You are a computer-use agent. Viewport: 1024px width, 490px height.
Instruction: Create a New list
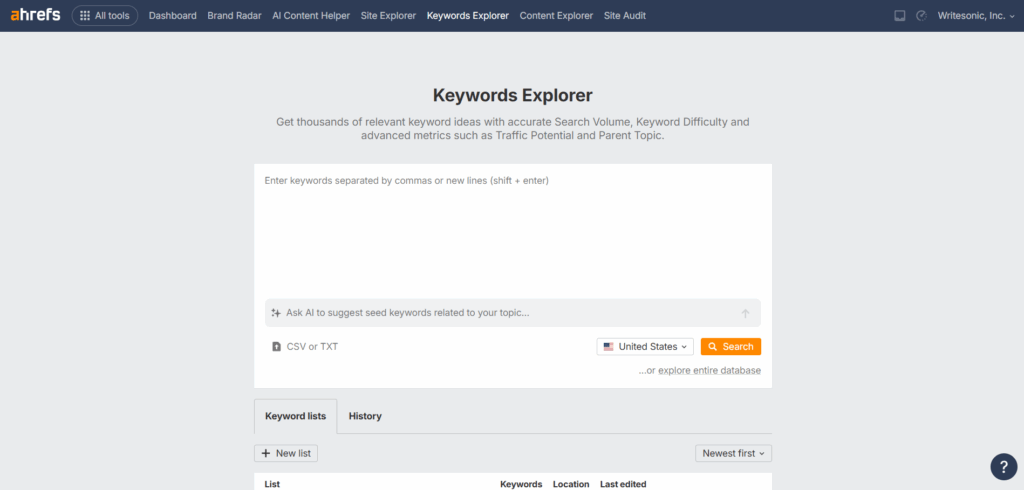pyautogui.click(x=286, y=453)
